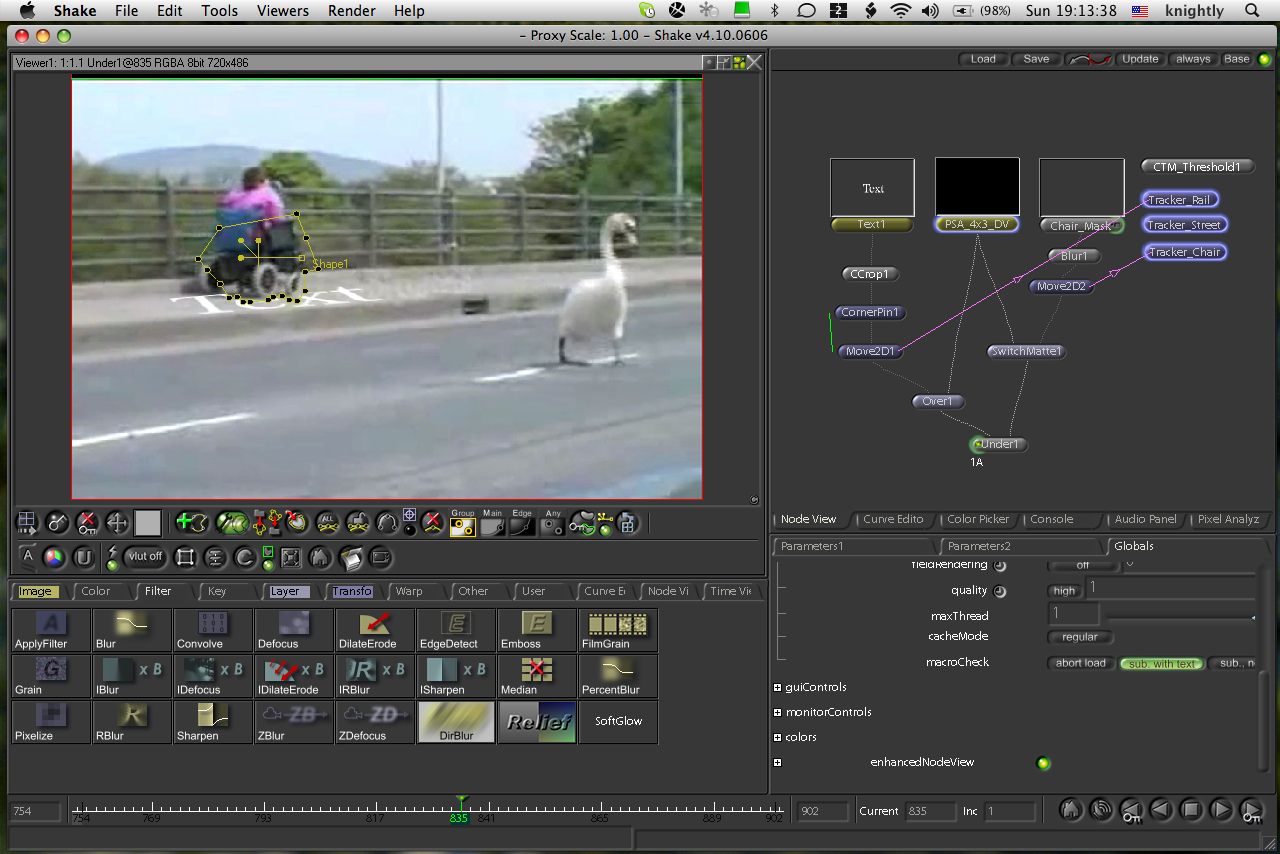The image size is (1280, 854).
Task: Click the Save button above node view
Action: click(x=1036, y=59)
